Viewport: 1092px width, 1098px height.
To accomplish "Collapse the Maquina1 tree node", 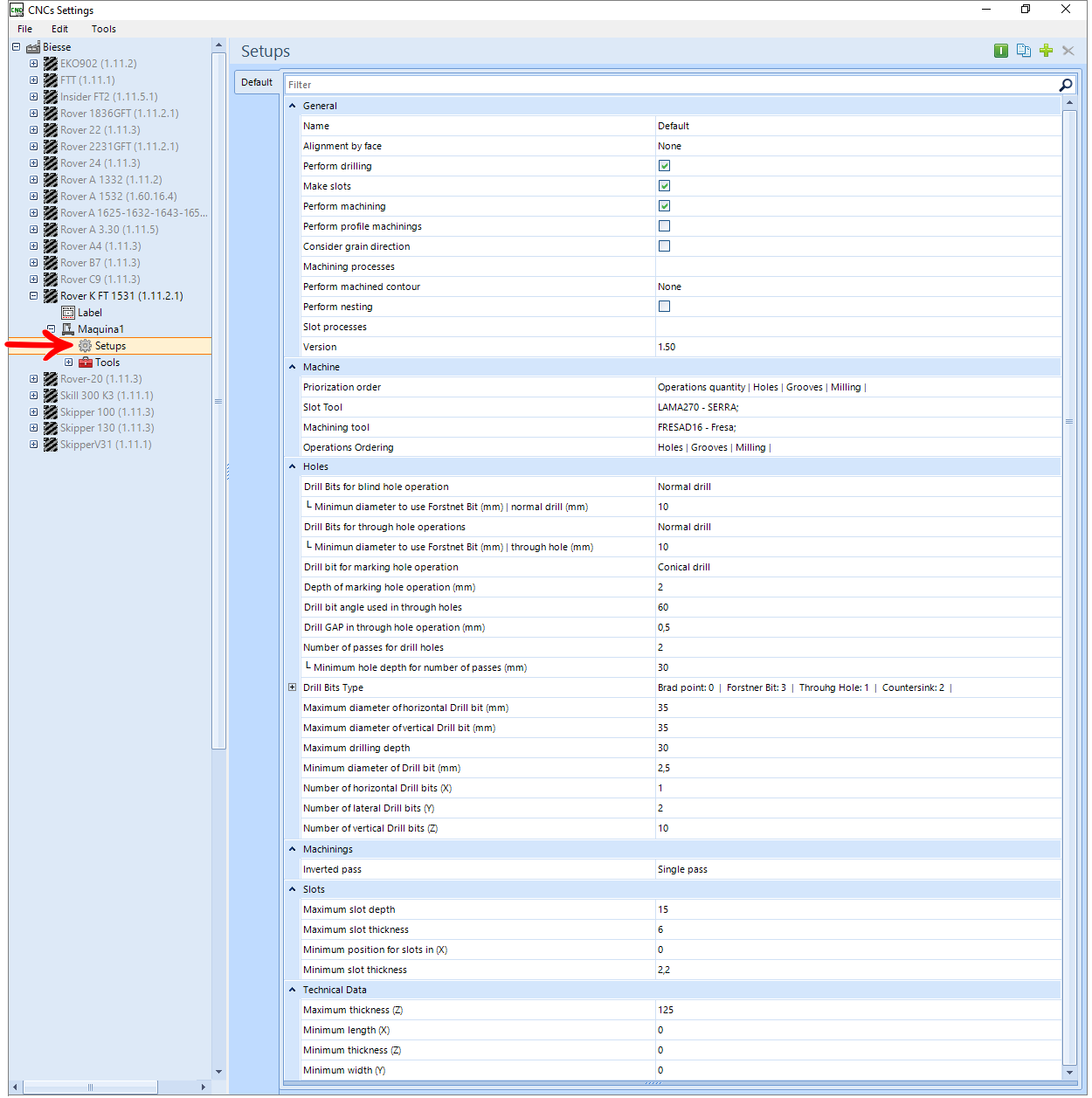I will tap(51, 329).
